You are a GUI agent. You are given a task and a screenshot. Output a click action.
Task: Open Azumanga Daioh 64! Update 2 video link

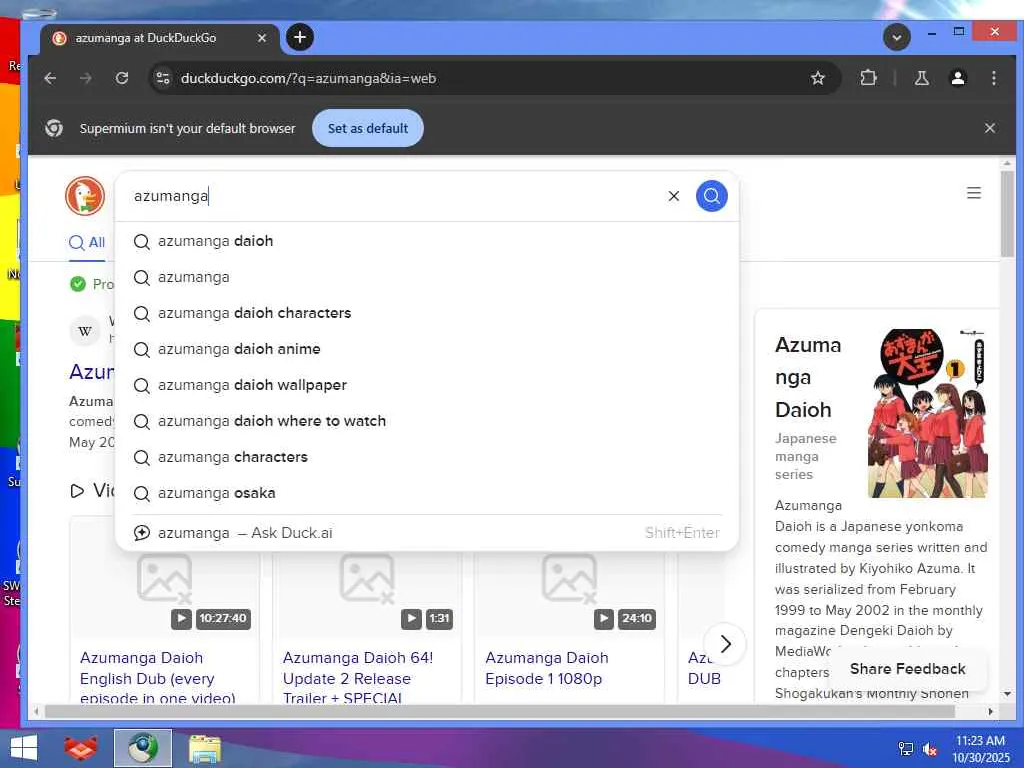point(357,678)
